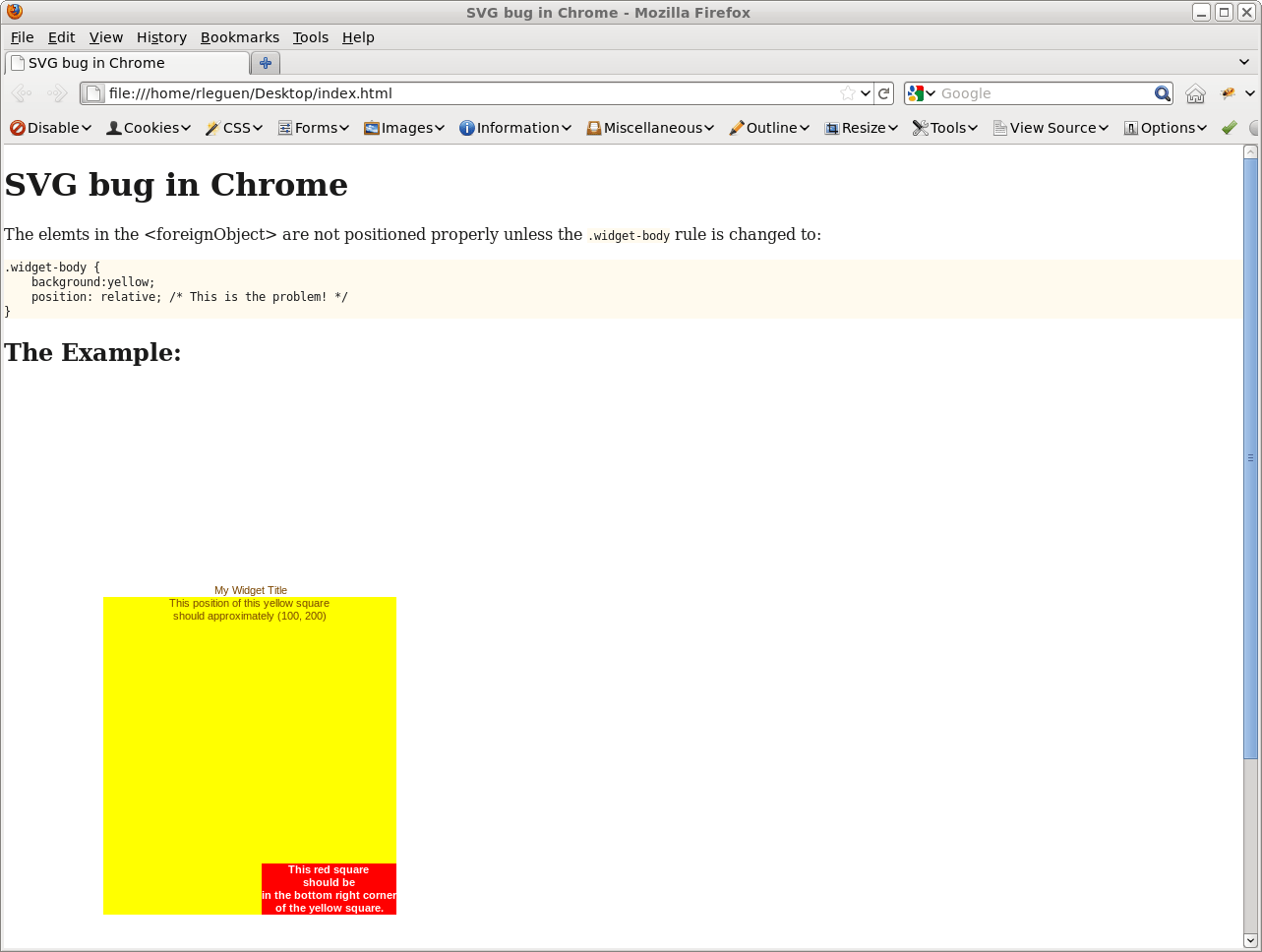This screenshot has height=952, width=1262.
Task: Click the vertical scrollbar thumb
Action: tap(1250, 458)
